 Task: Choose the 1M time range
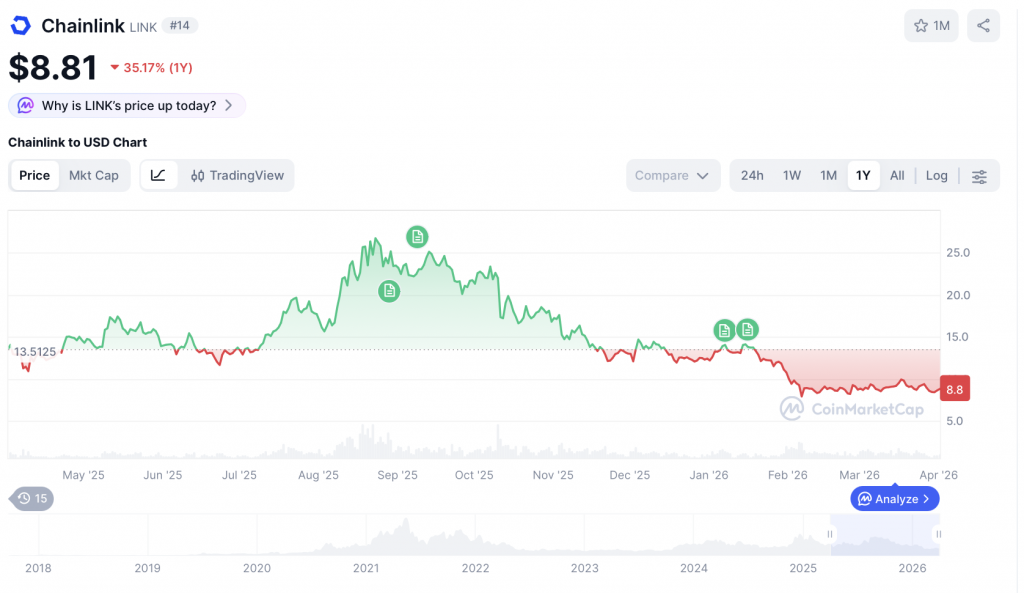coord(828,175)
